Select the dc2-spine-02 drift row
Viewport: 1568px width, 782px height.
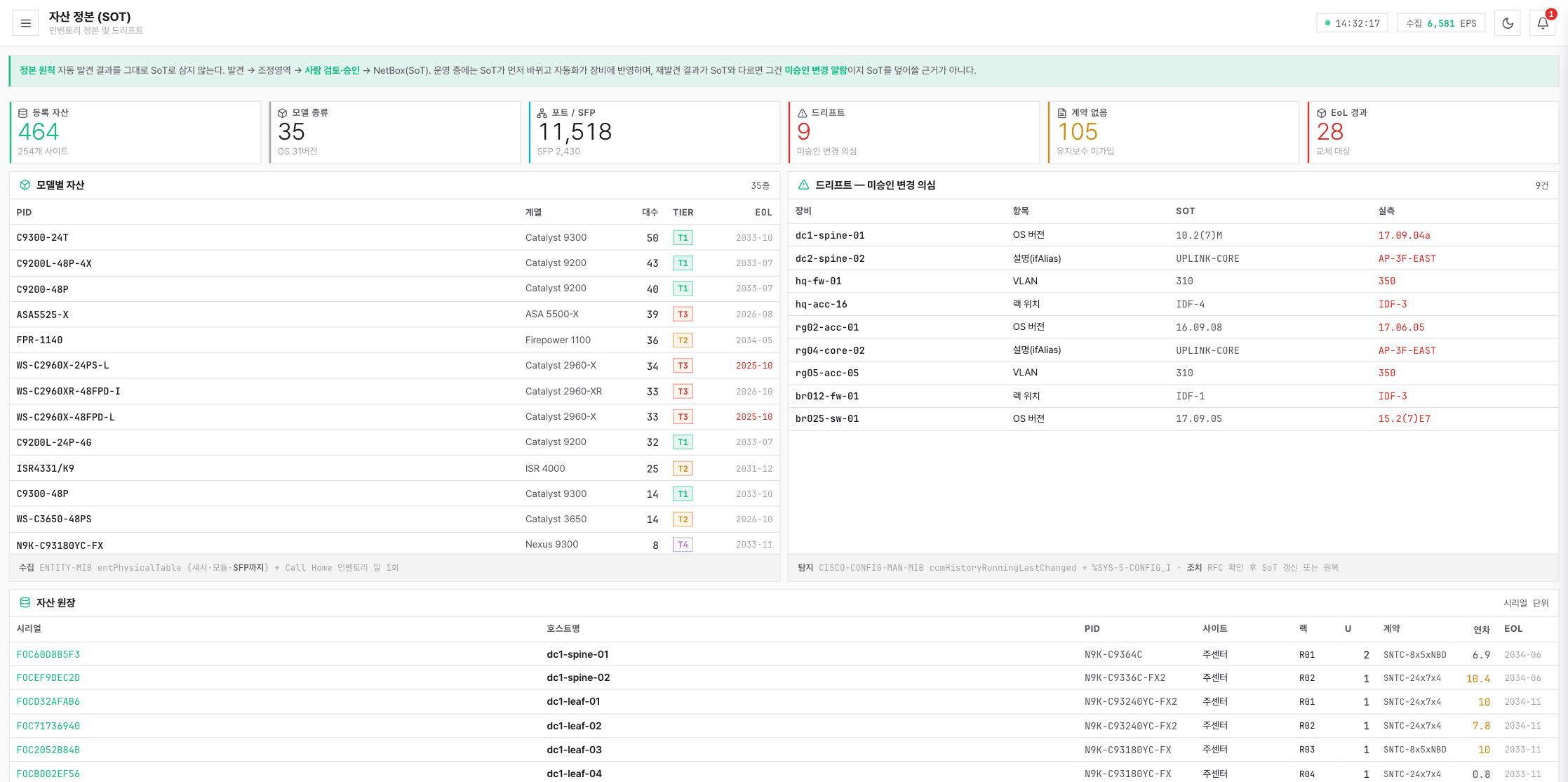click(1173, 258)
